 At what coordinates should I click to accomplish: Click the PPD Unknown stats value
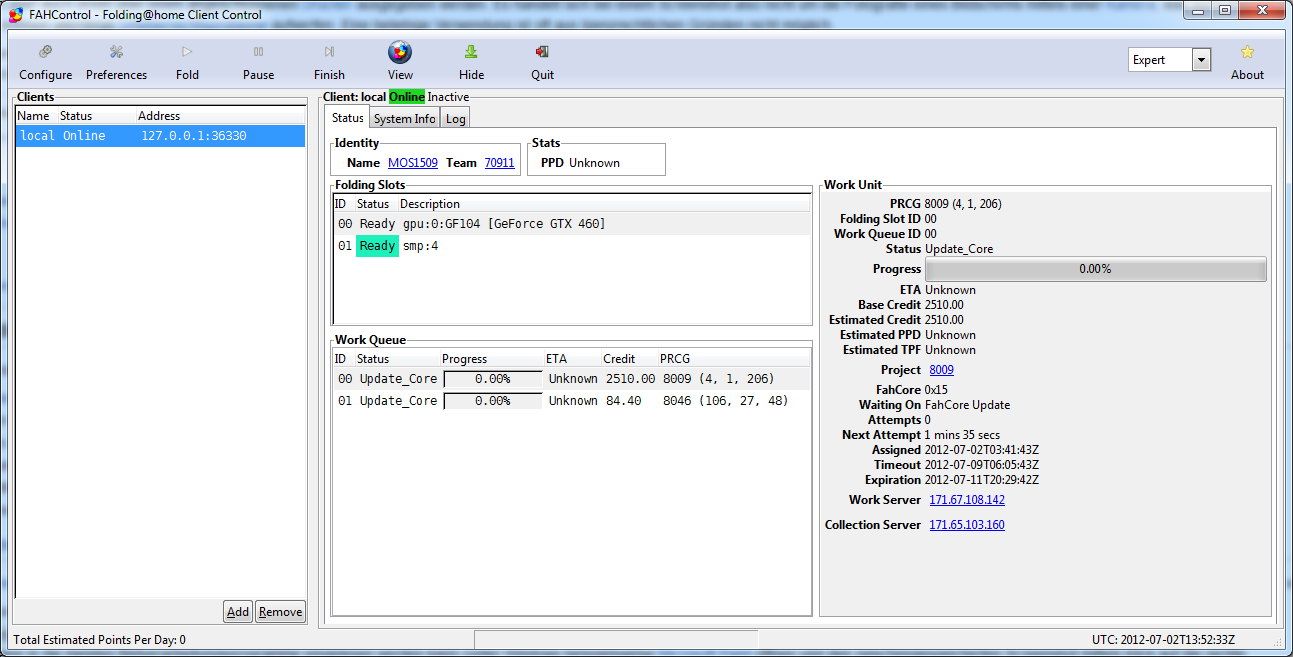point(594,162)
